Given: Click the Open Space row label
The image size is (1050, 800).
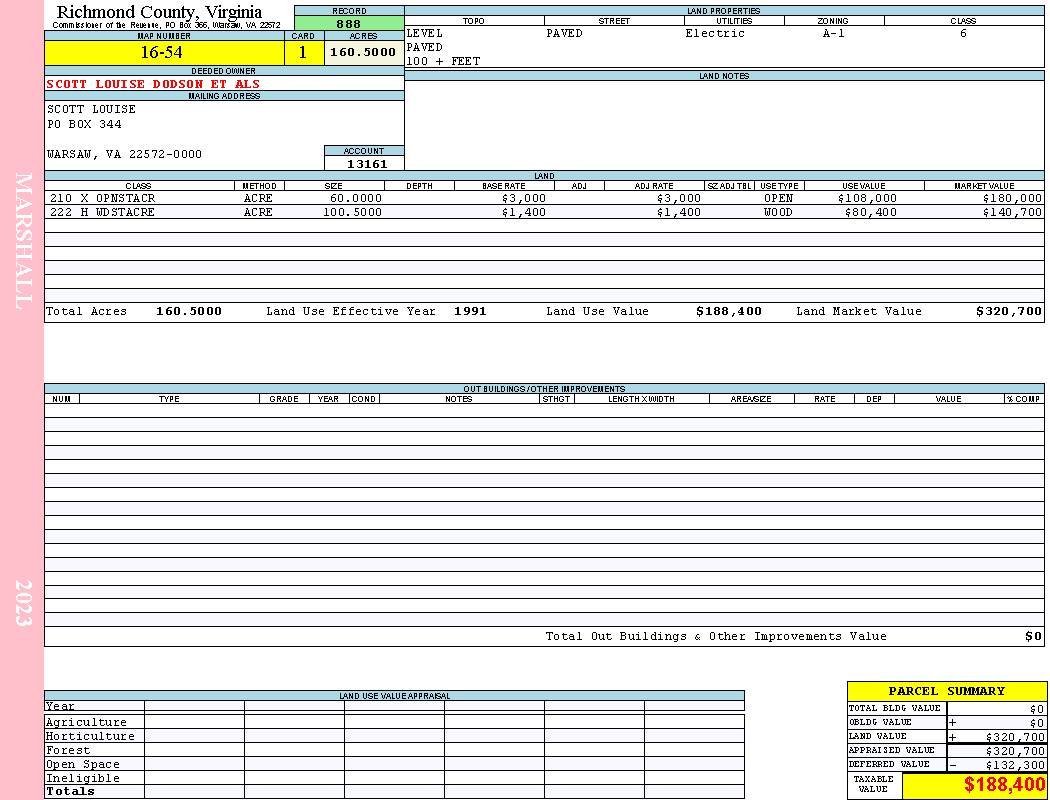Looking at the screenshot, I should [x=83, y=765].
